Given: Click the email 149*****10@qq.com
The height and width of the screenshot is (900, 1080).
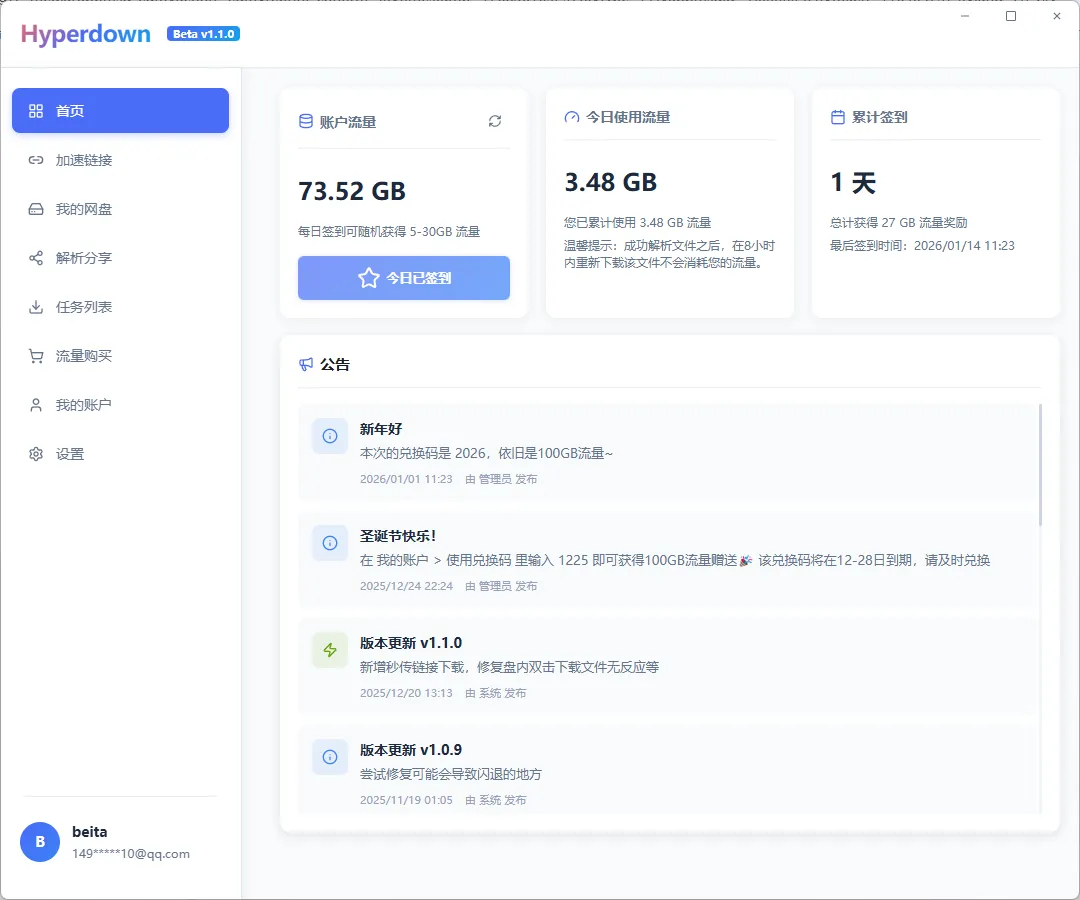Looking at the screenshot, I should pyautogui.click(x=131, y=854).
